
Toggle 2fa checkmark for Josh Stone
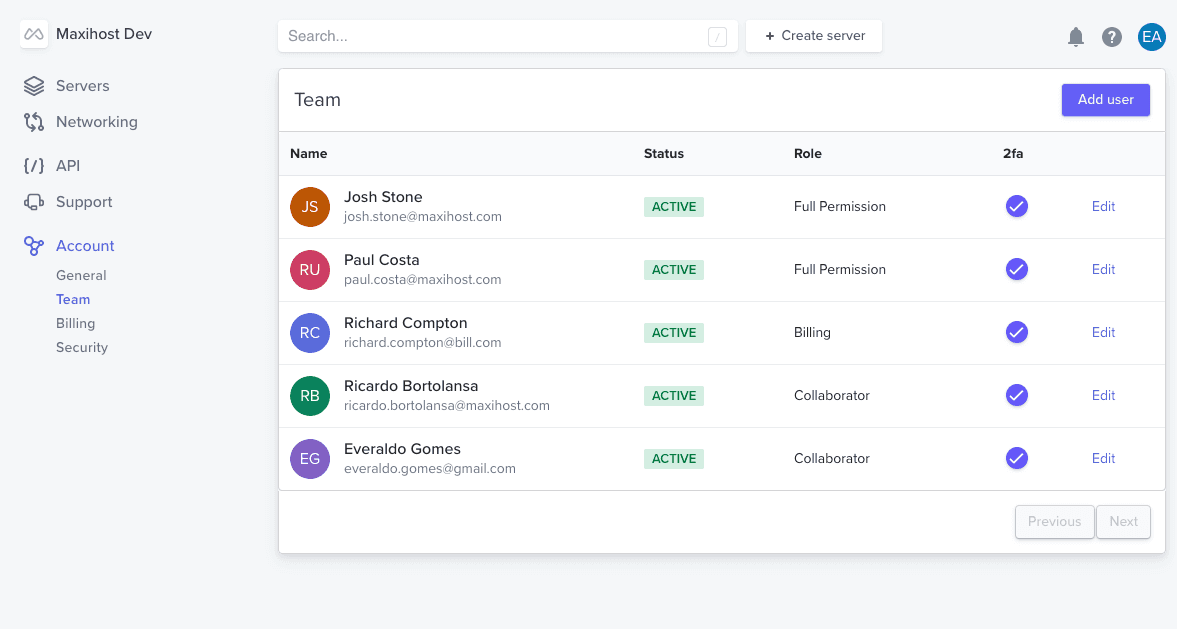tap(1016, 206)
